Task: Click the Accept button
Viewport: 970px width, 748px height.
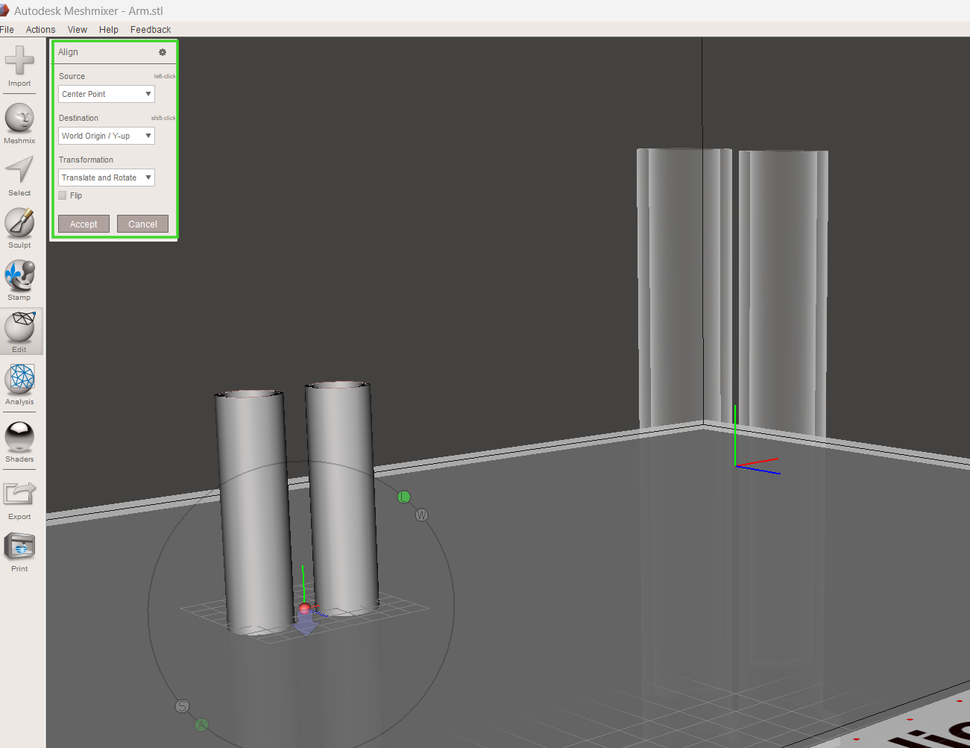Action: pos(83,223)
